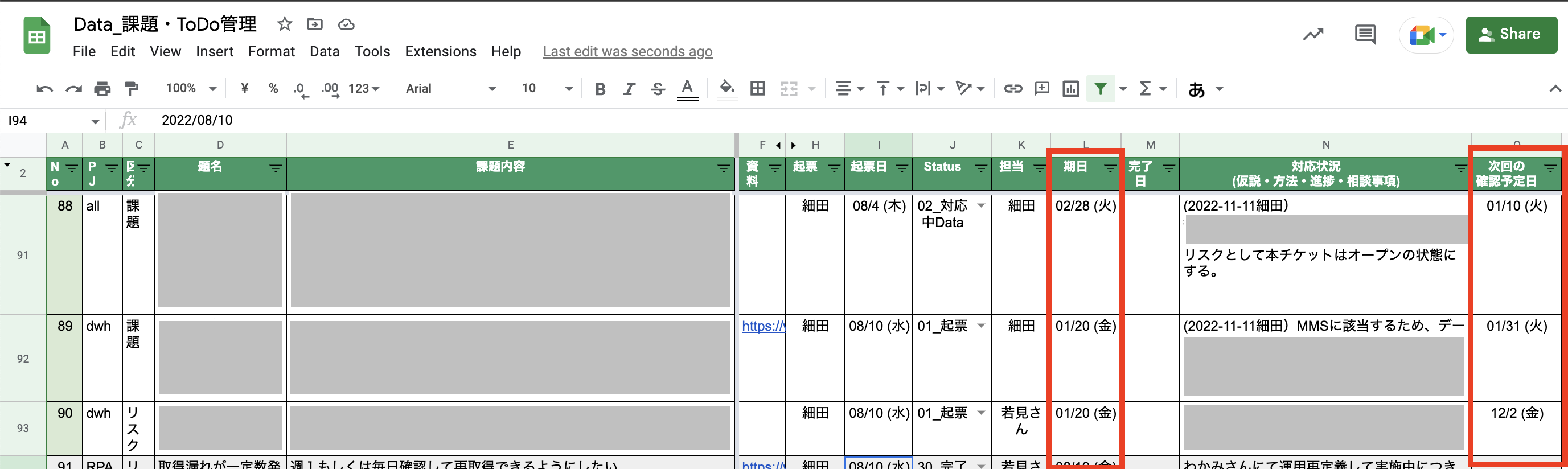1568x469 pixels.
Task: Open the Help menu
Action: click(506, 52)
